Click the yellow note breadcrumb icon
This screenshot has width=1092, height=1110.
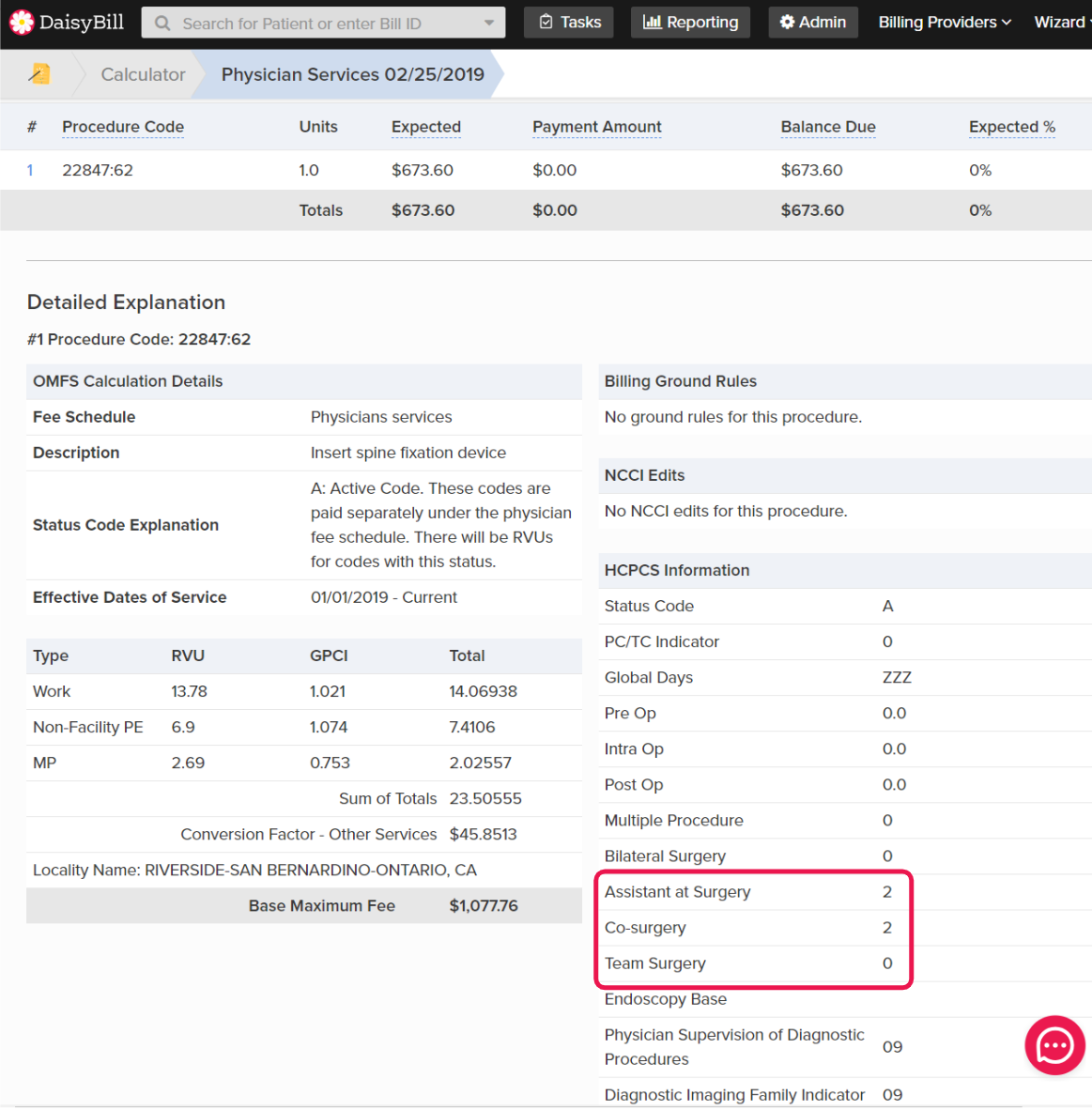(39, 74)
